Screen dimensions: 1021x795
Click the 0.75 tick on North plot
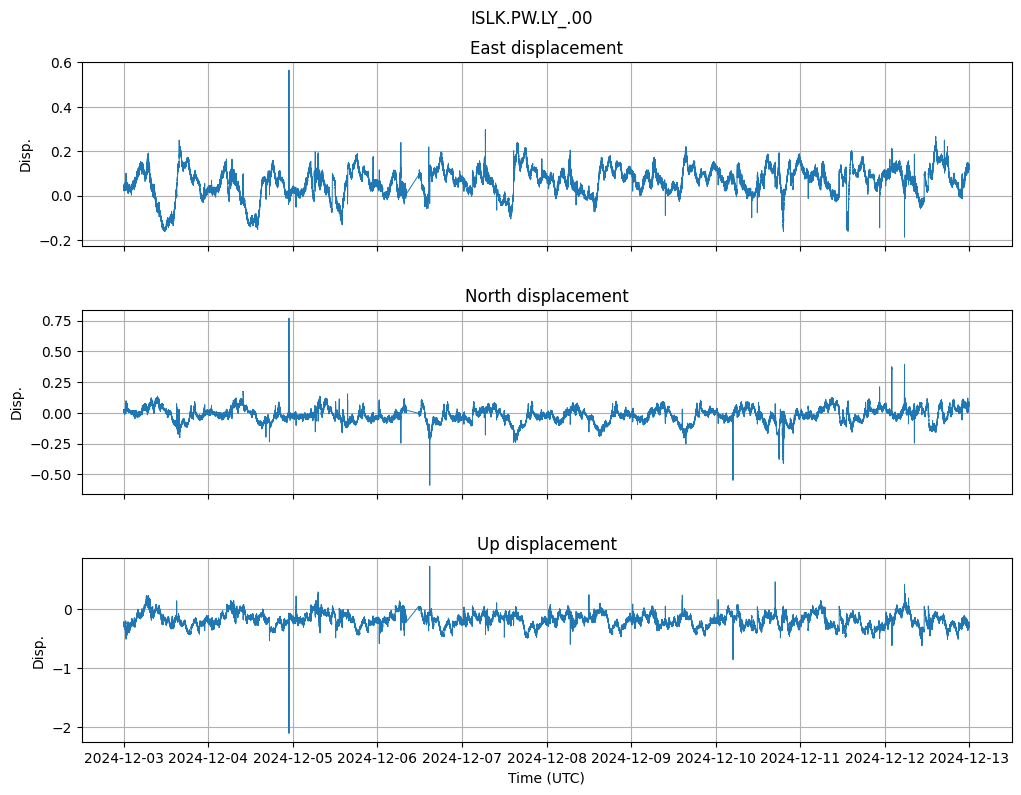coord(56,321)
